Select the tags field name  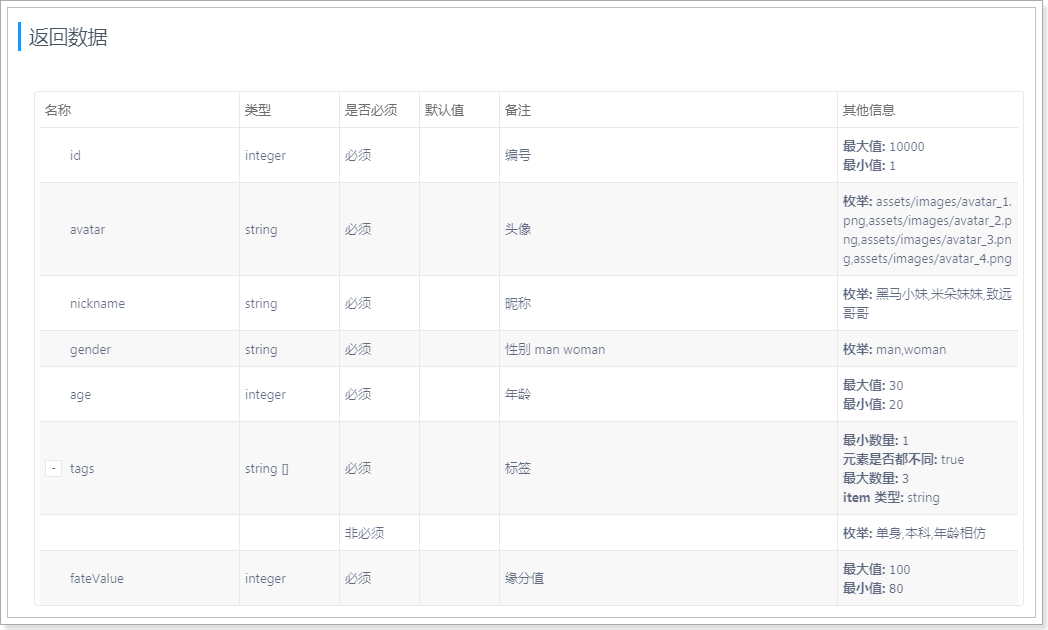(x=82, y=468)
